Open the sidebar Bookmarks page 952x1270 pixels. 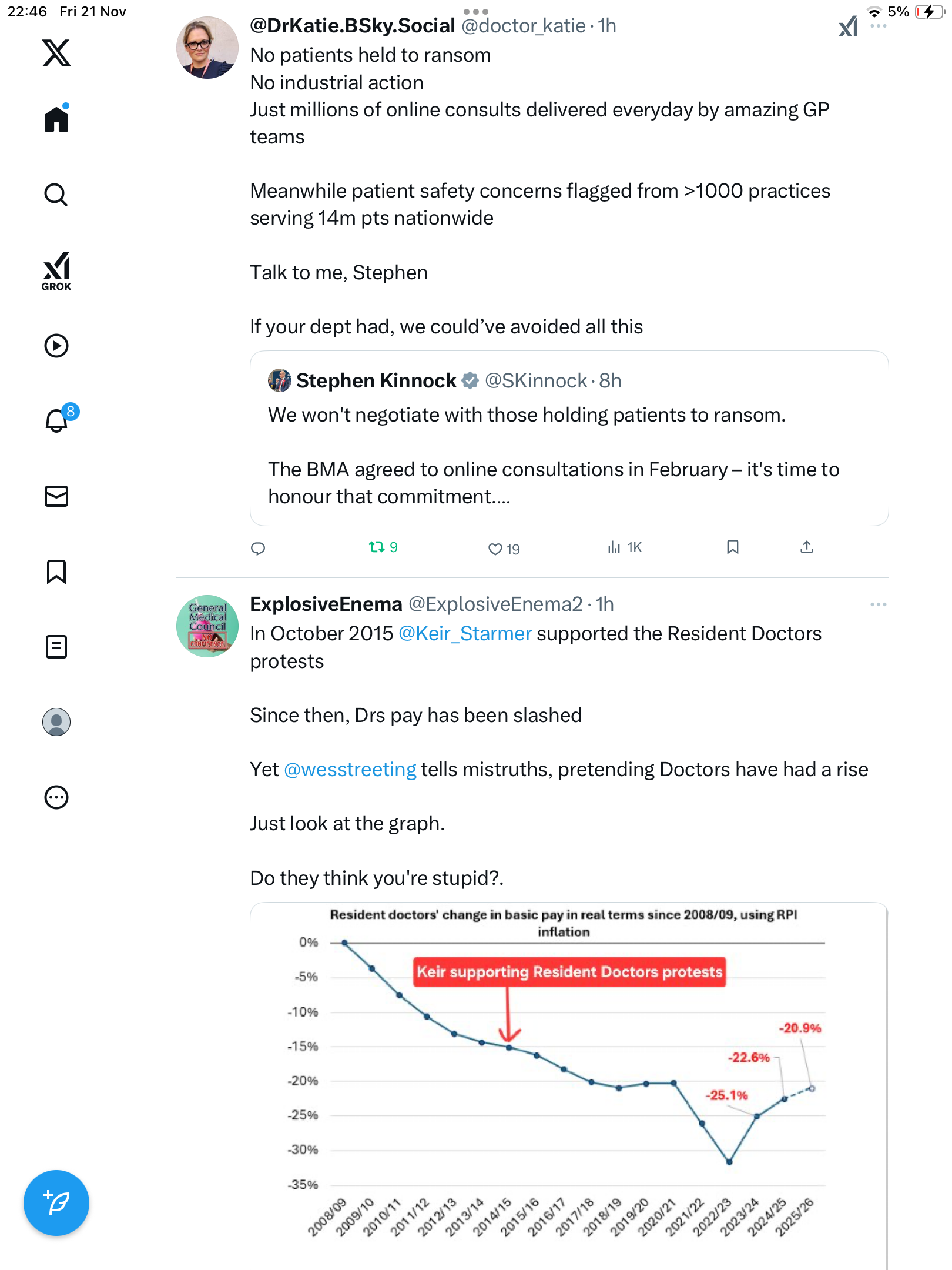56,571
